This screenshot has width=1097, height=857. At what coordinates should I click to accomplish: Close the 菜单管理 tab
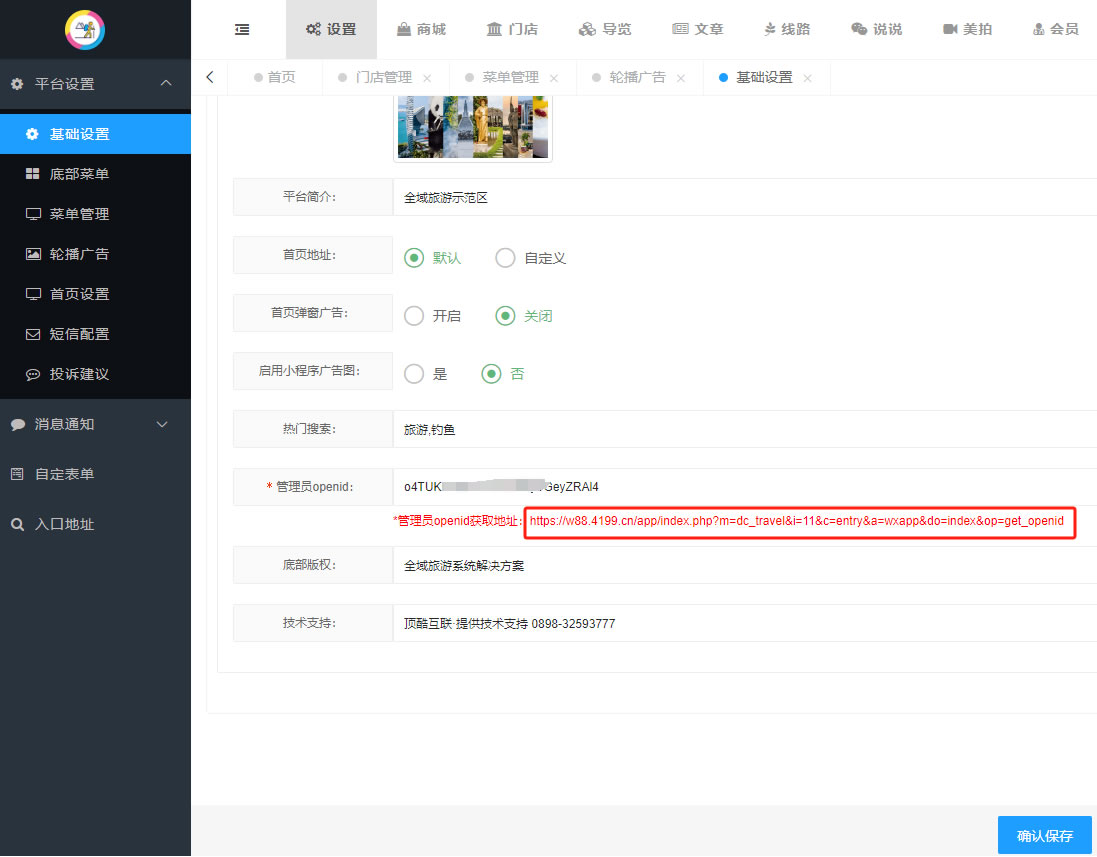(x=553, y=78)
